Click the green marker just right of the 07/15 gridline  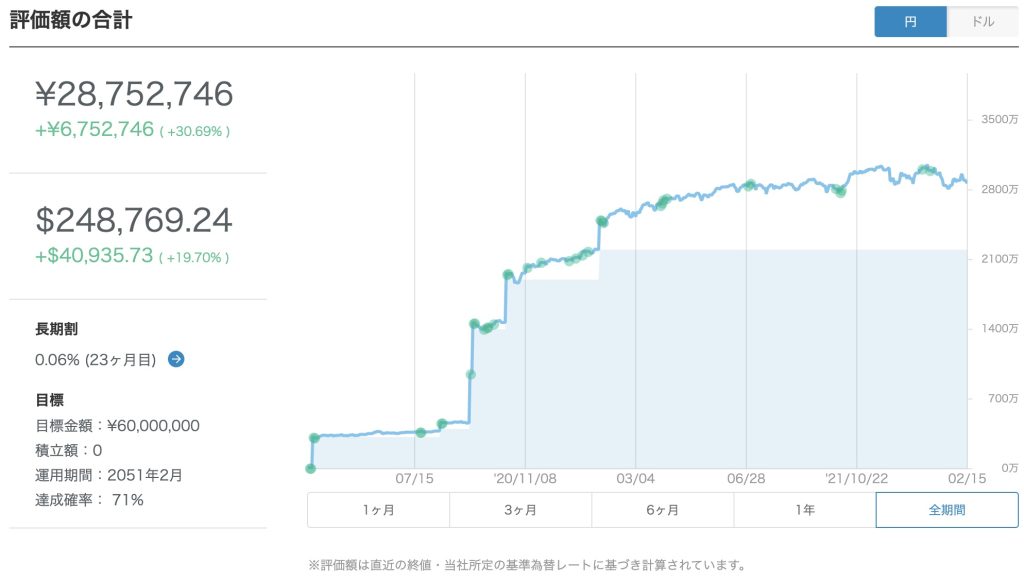[x=421, y=432]
